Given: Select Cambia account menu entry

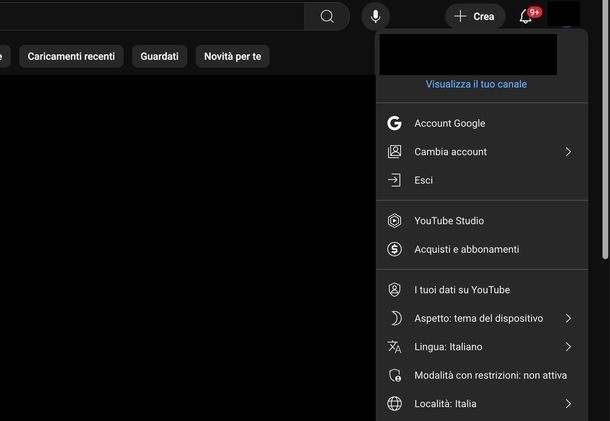Looking at the screenshot, I should tap(482, 152).
